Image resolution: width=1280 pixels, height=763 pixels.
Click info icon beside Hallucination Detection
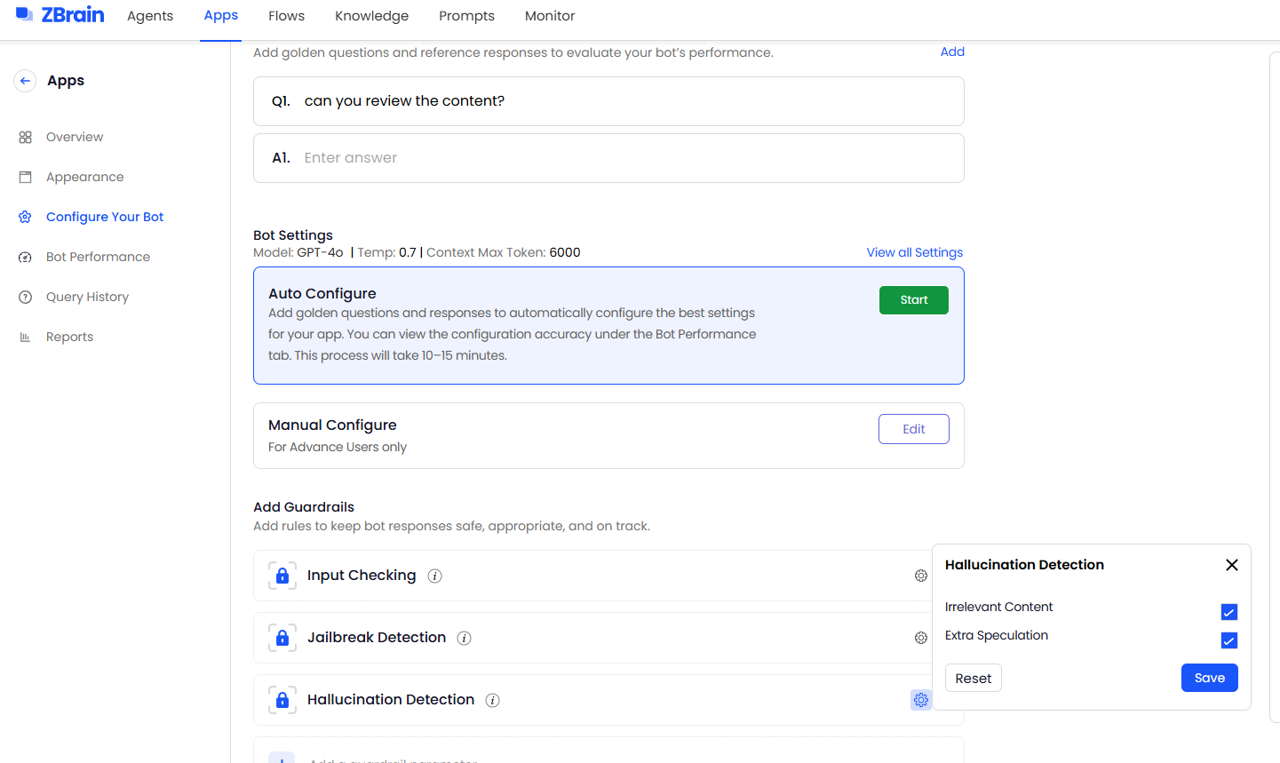(x=492, y=700)
